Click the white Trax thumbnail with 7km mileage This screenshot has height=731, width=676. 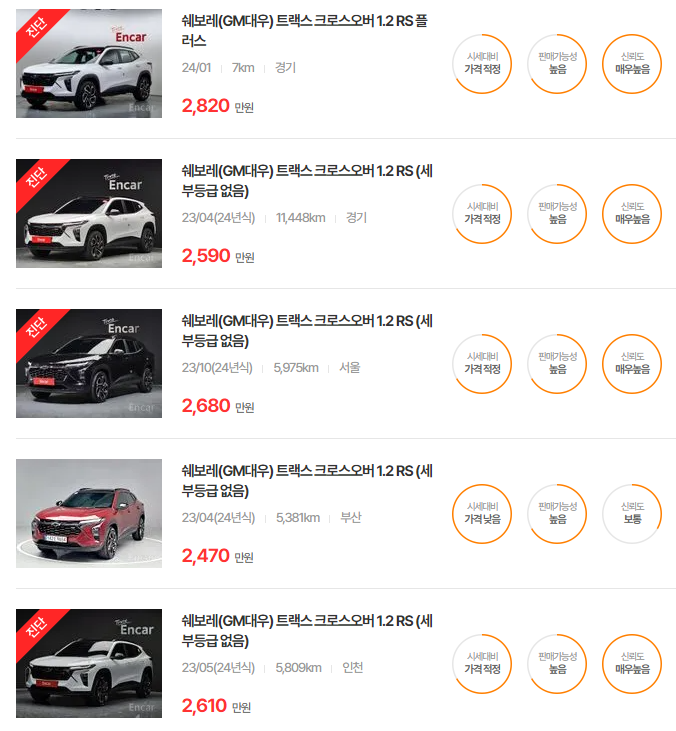(x=89, y=63)
